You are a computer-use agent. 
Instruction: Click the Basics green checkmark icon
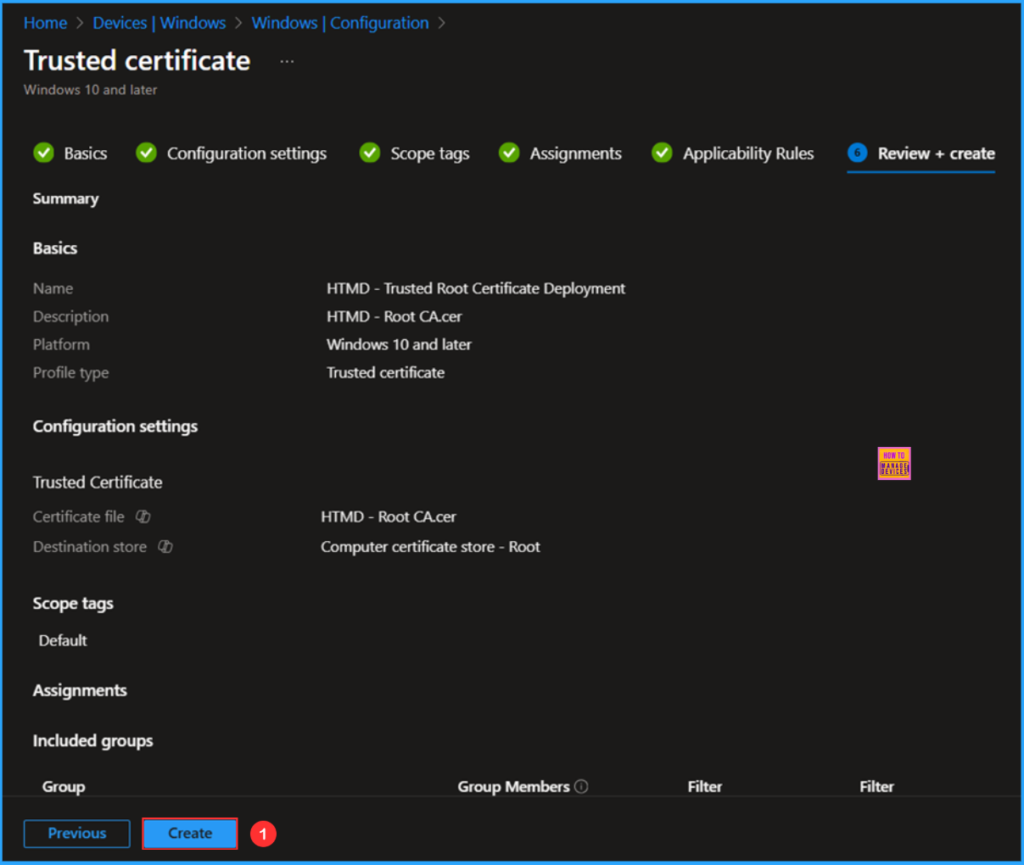[x=44, y=153]
